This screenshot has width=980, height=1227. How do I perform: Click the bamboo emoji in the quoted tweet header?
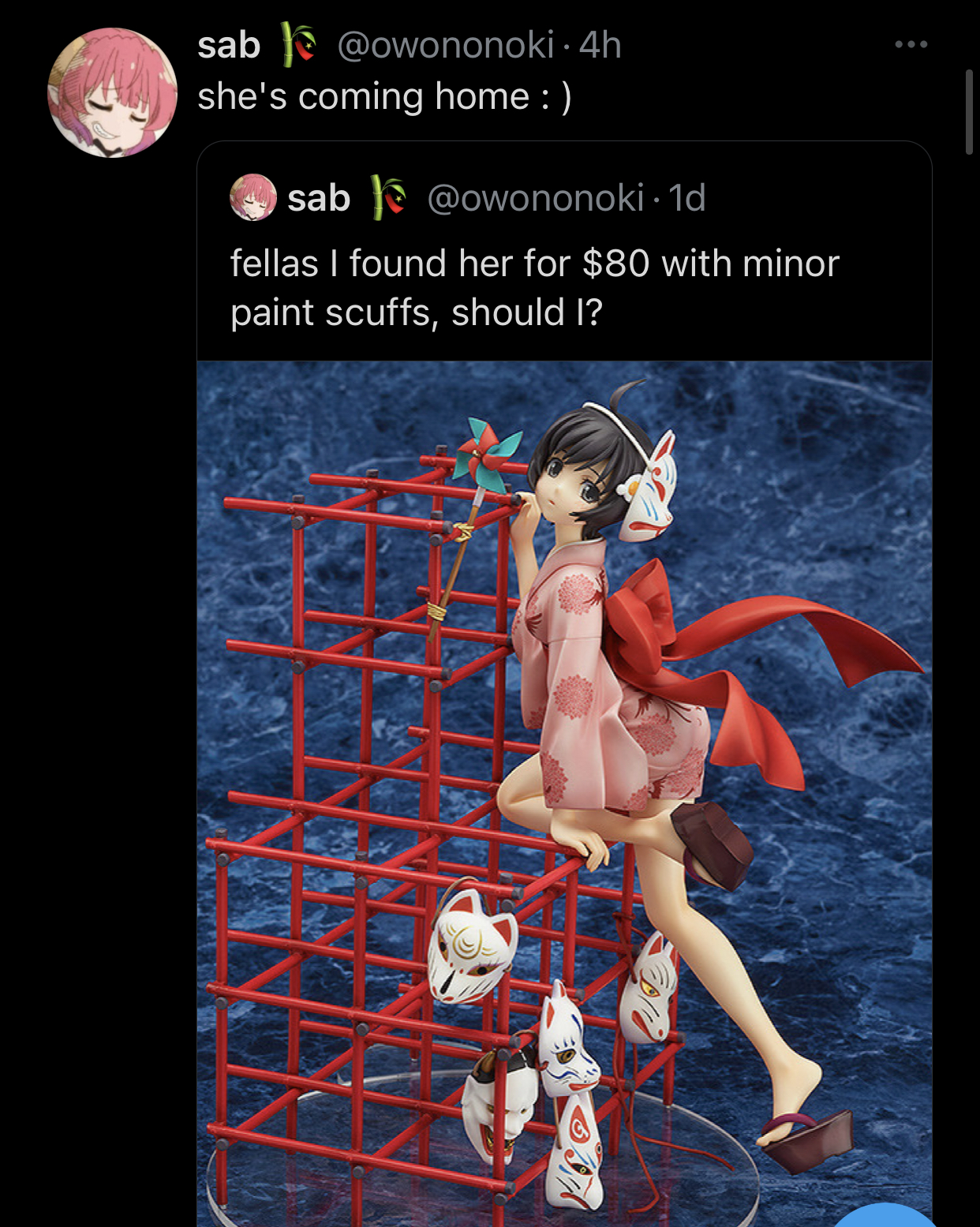388,197
